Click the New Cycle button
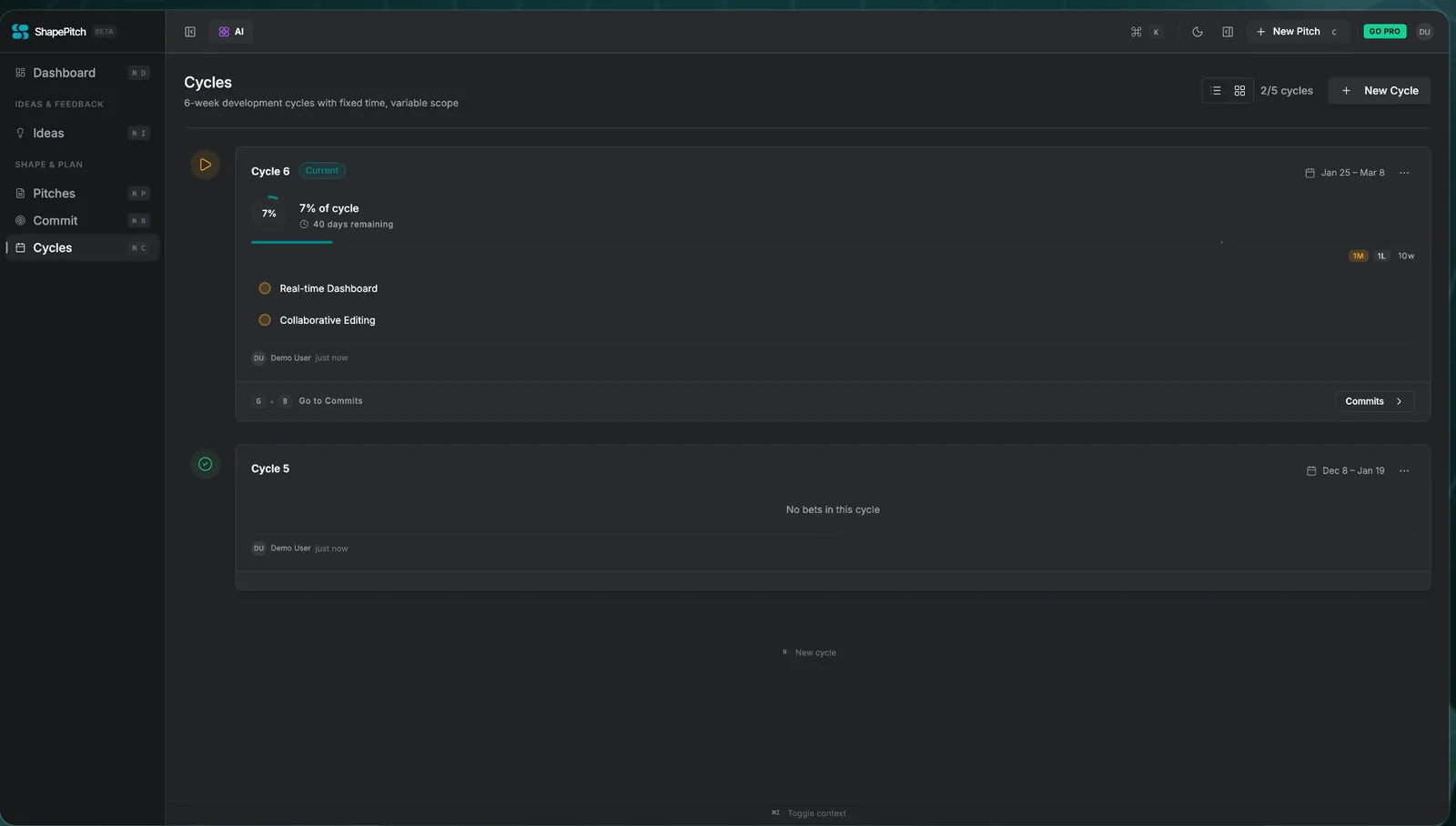 [1380, 91]
